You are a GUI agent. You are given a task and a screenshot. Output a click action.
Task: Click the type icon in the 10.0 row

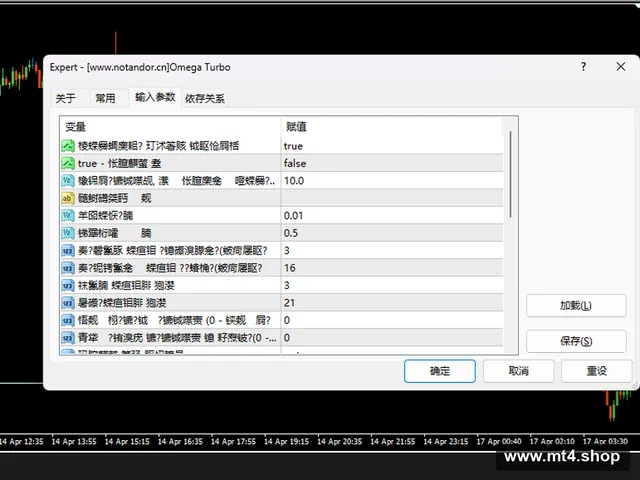point(68,181)
